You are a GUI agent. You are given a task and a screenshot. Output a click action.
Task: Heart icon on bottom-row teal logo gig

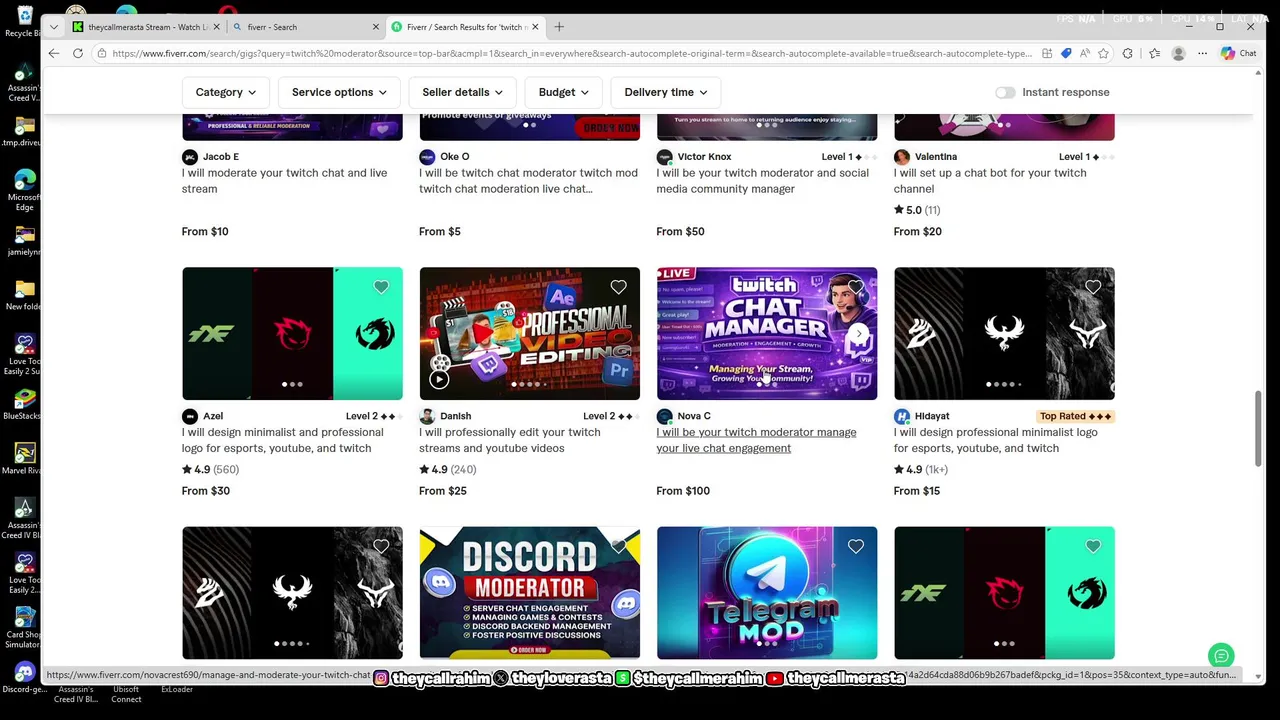tap(1093, 546)
